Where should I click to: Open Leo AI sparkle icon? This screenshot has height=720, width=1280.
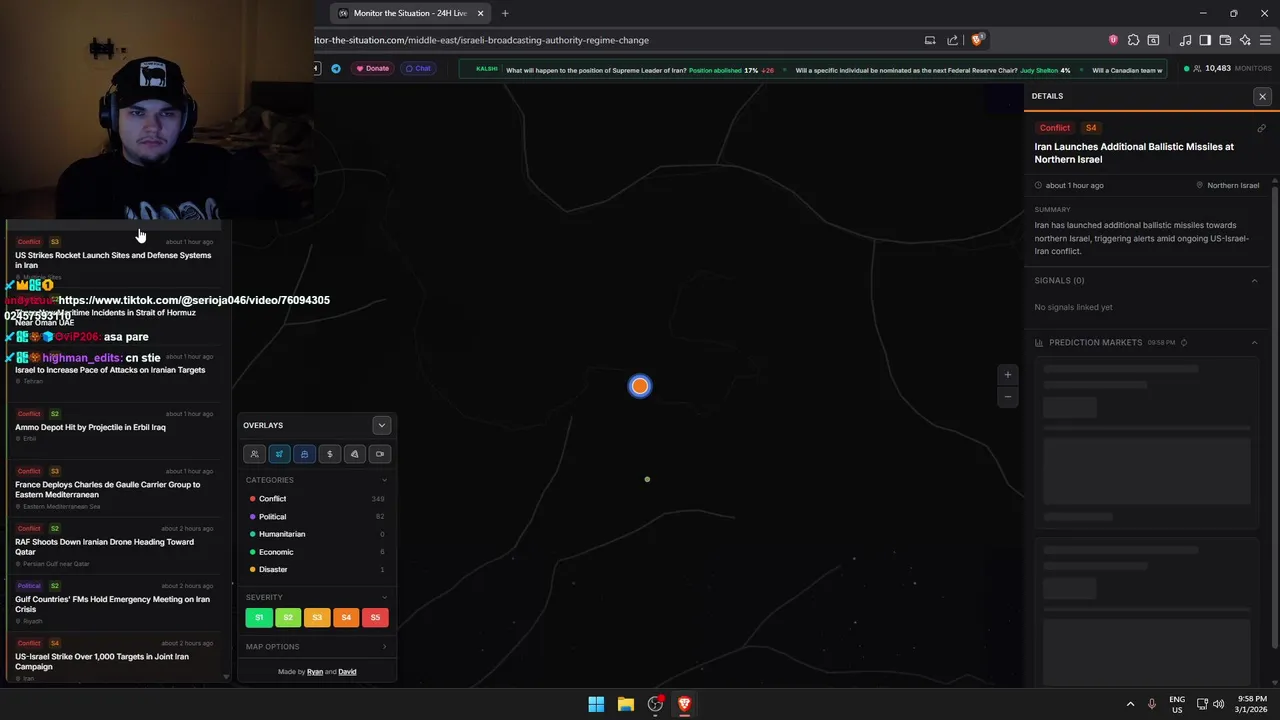[x=1245, y=40]
